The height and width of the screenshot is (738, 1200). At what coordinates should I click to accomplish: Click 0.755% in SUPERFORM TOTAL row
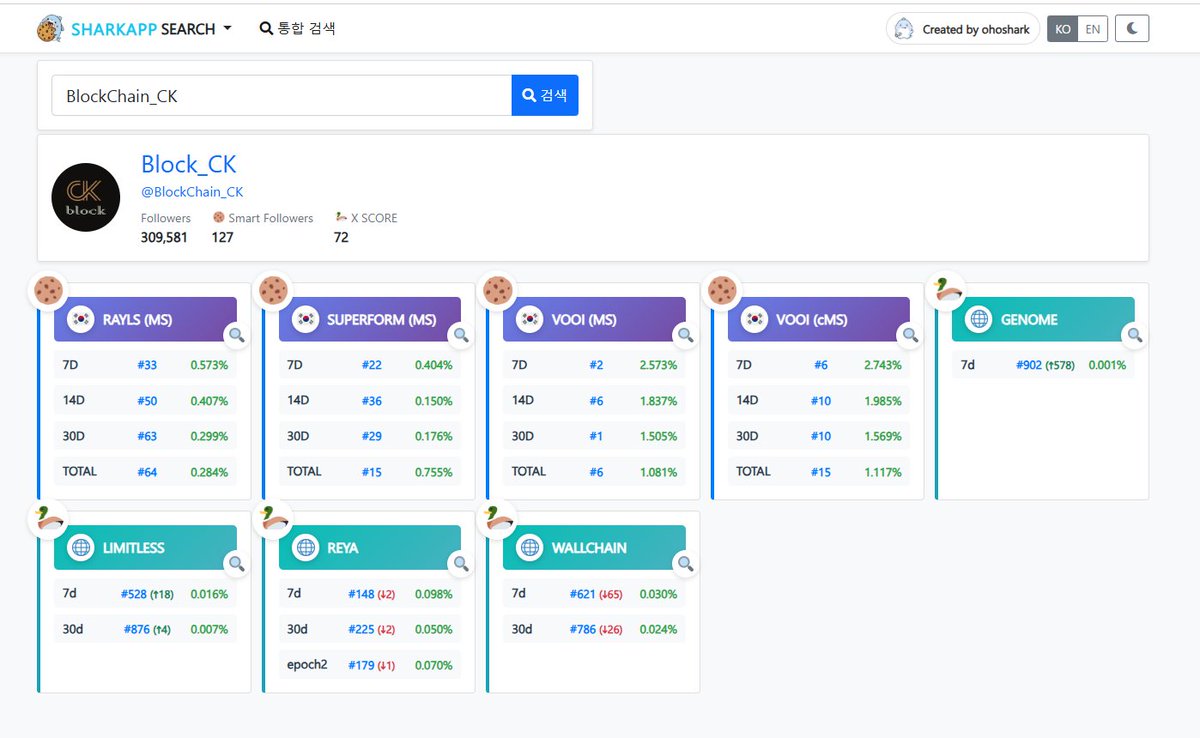tap(434, 472)
